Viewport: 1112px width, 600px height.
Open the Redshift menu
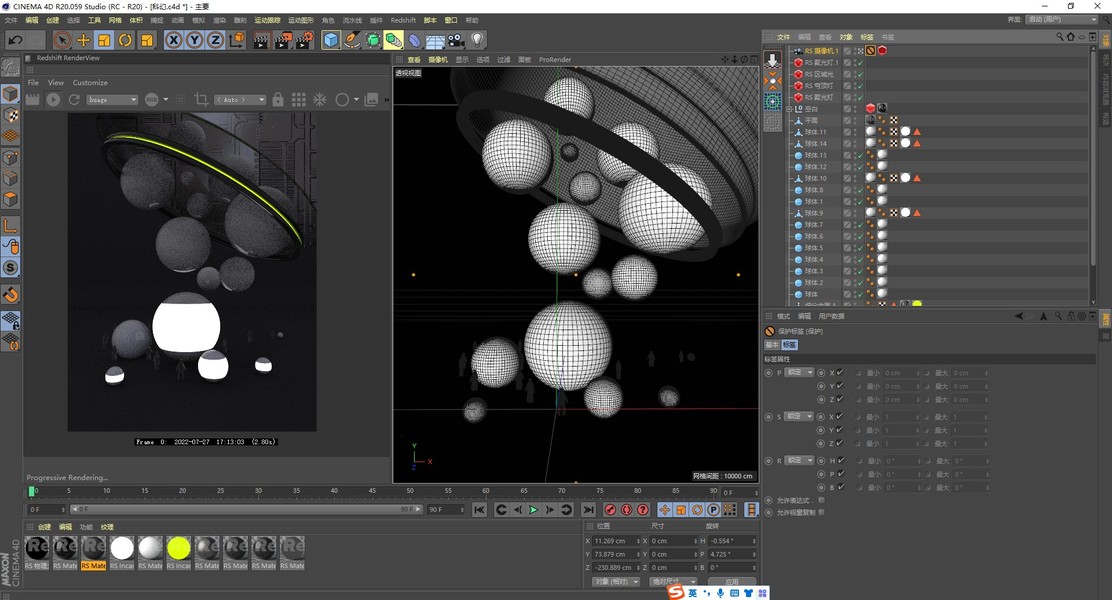click(x=403, y=20)
